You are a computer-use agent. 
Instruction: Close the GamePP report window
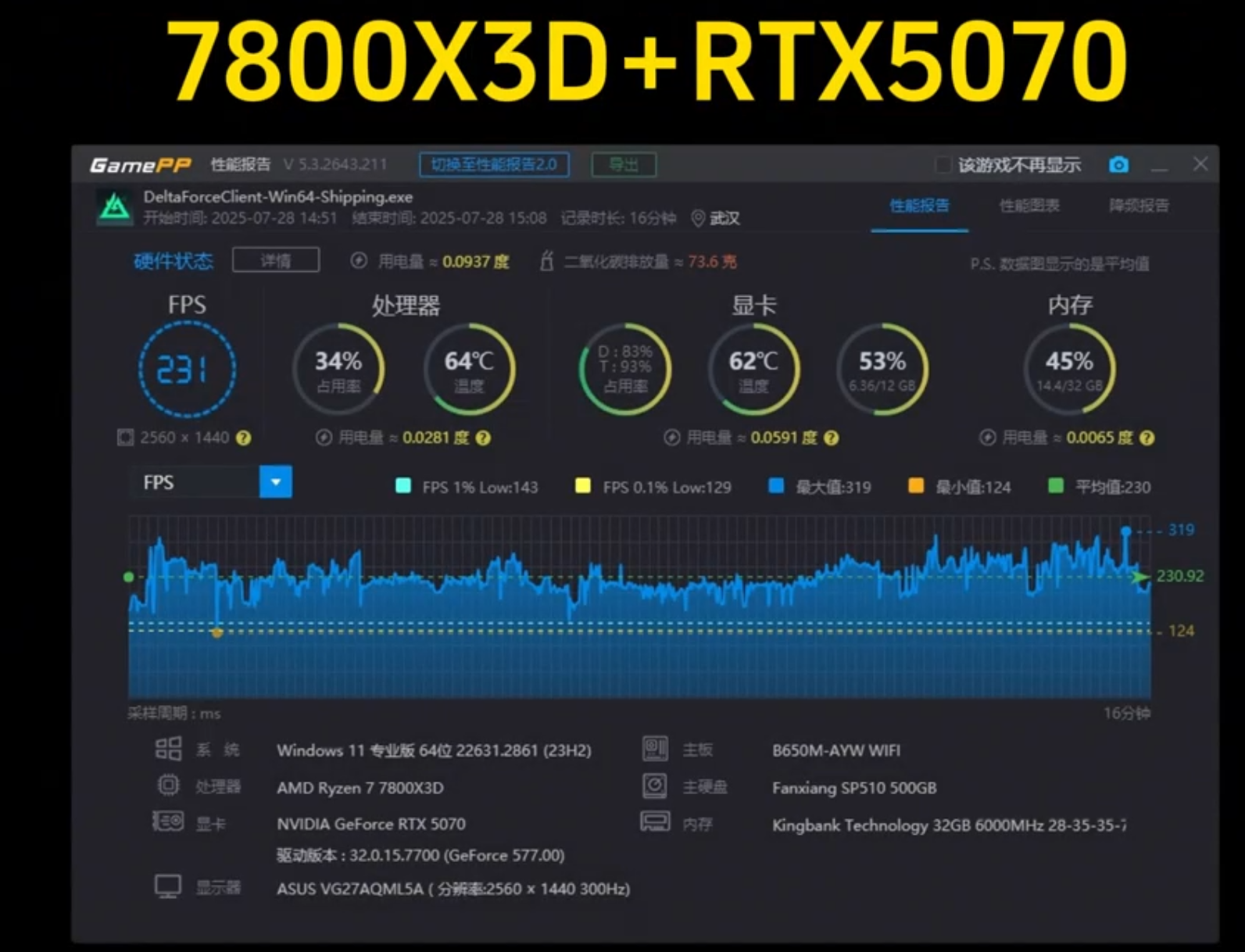[1200, 164]
